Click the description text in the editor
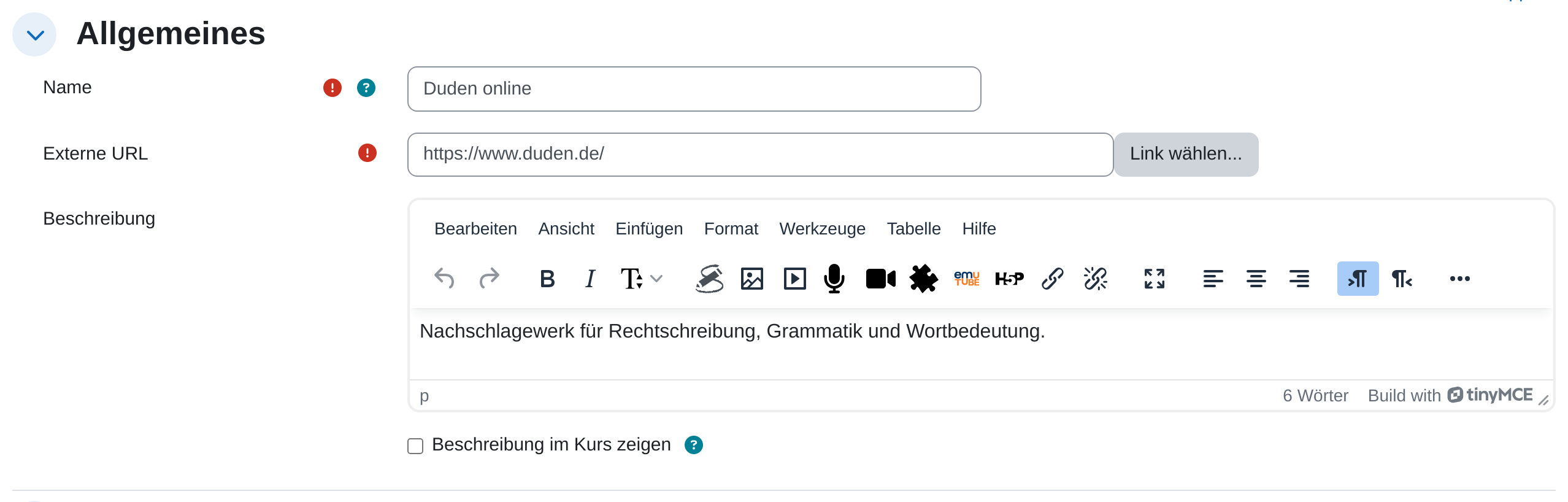 pos(732,331)
